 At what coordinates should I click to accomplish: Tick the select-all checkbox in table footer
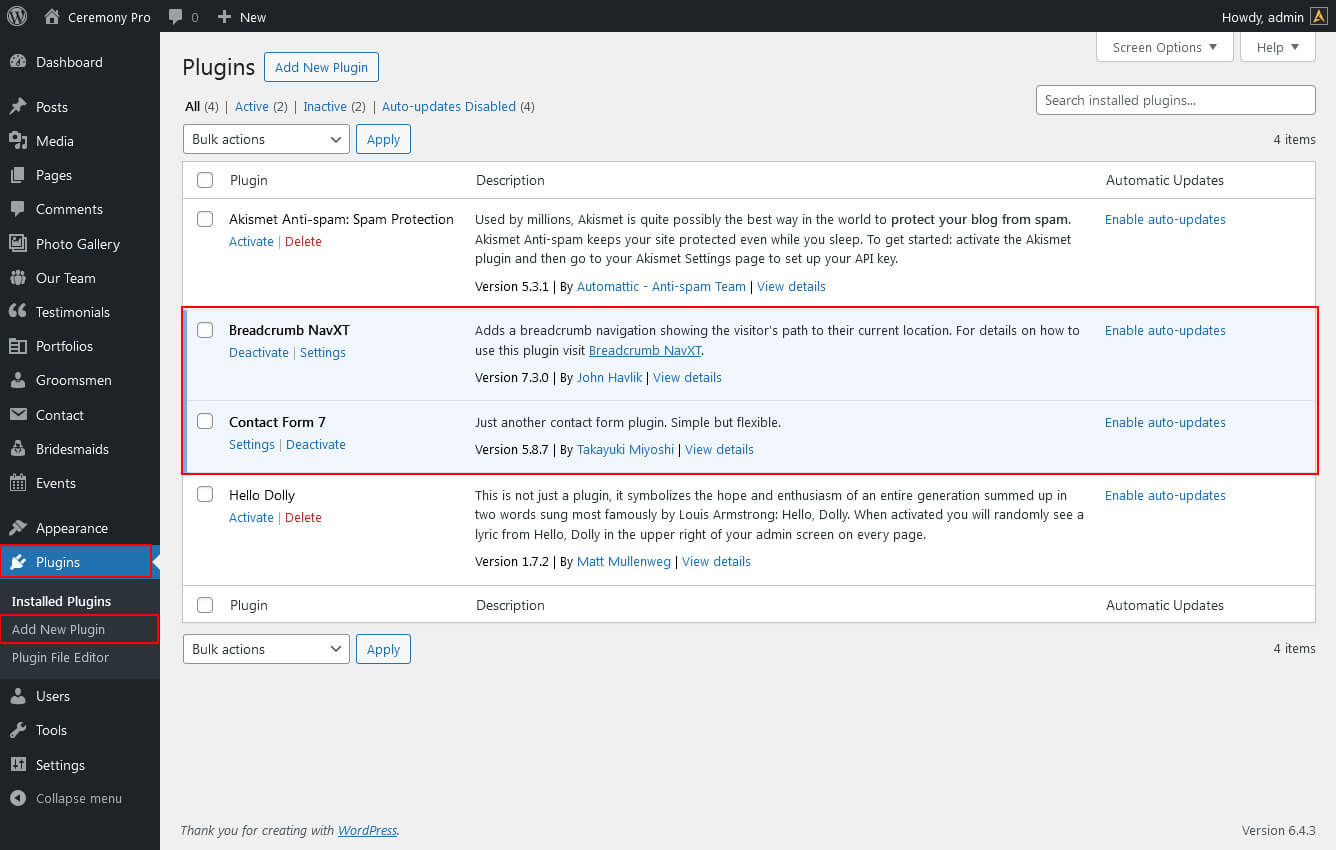pos(205,605)
